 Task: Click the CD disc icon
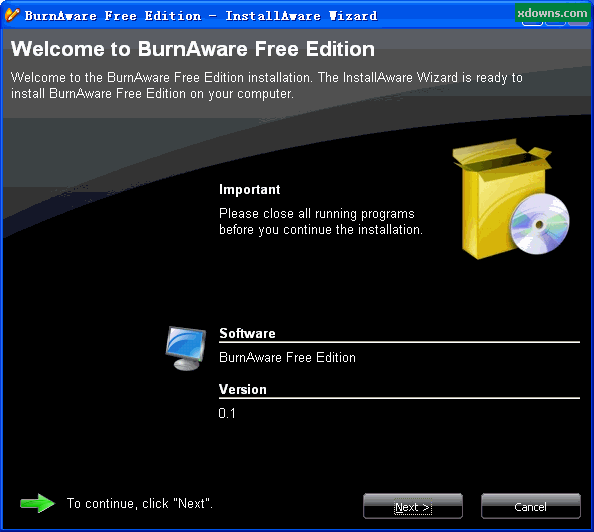point(539,224)
